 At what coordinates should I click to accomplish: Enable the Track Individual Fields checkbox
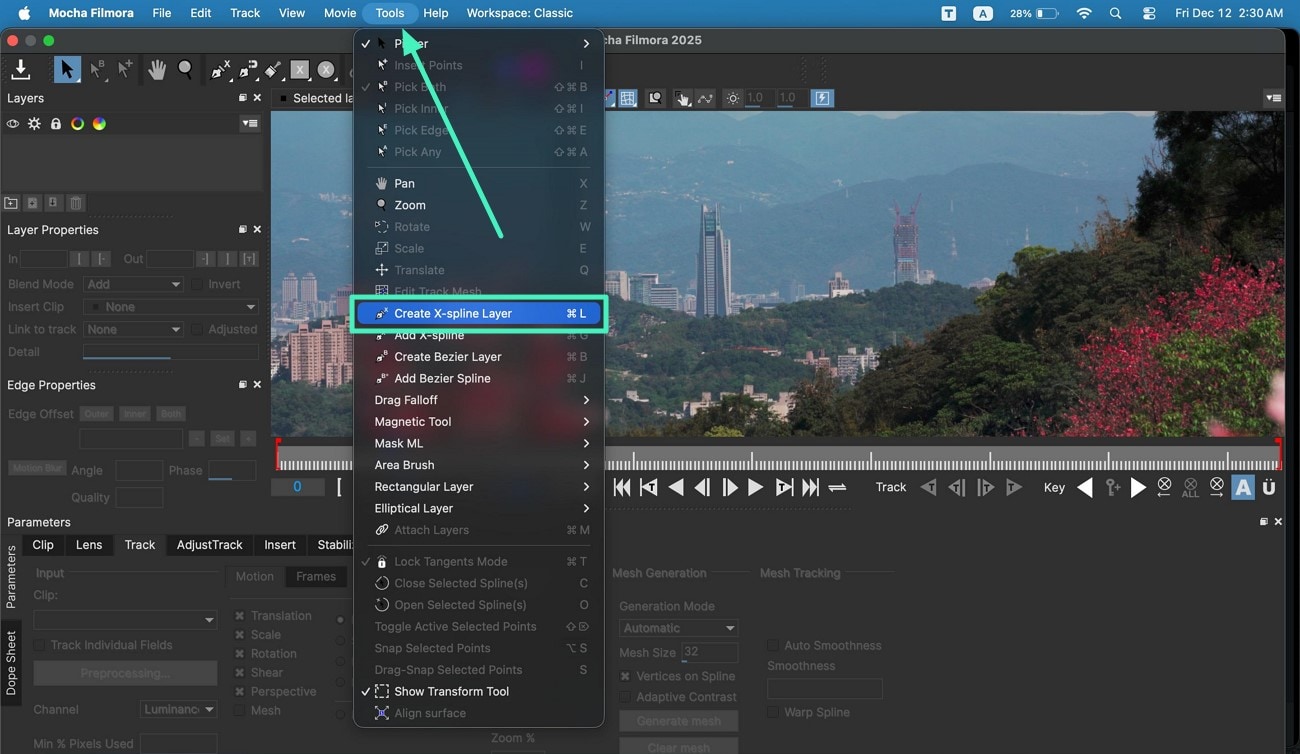click(37, 645)
